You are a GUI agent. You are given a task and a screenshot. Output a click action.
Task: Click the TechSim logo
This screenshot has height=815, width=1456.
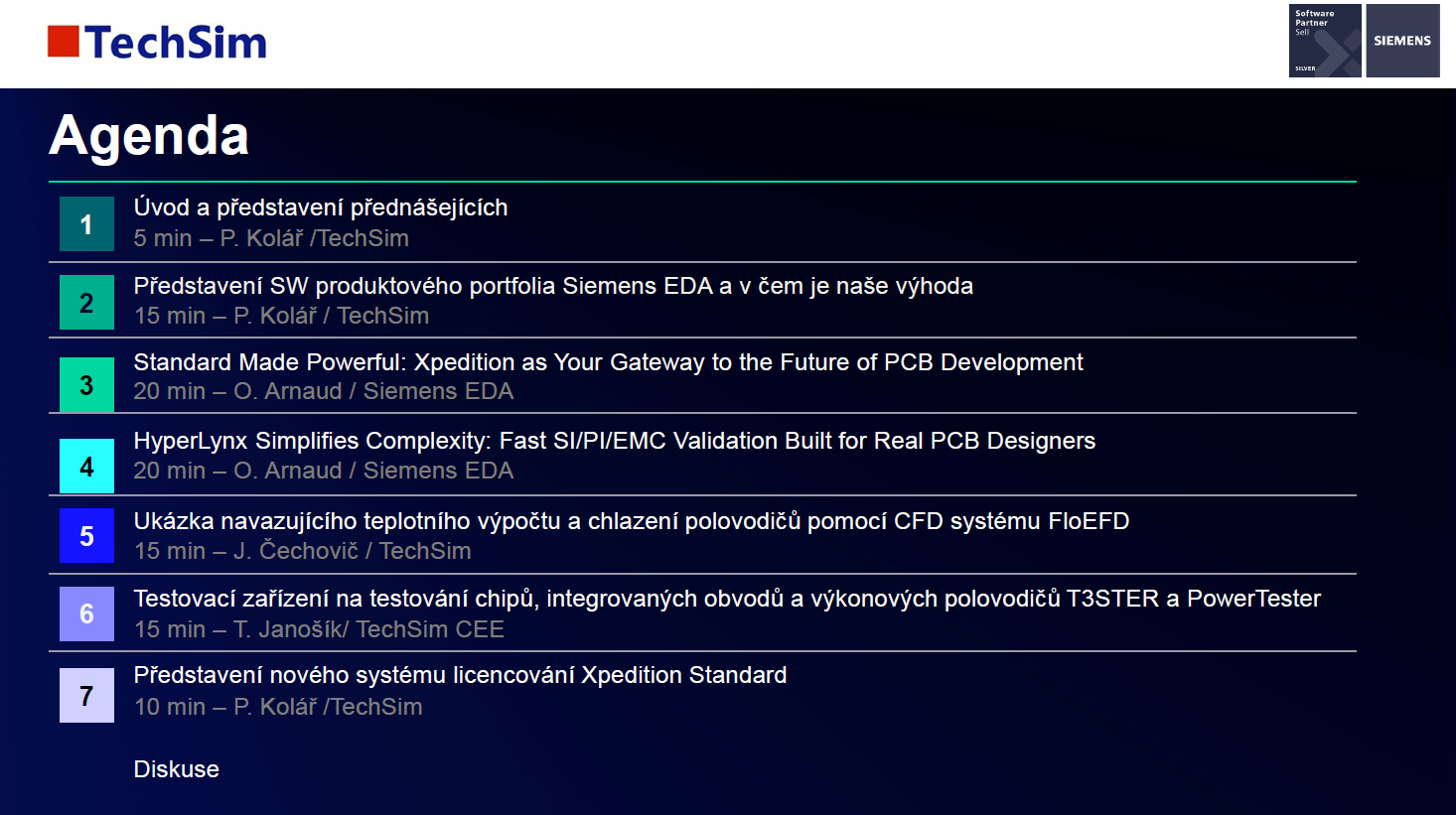(x=157, y=43)
